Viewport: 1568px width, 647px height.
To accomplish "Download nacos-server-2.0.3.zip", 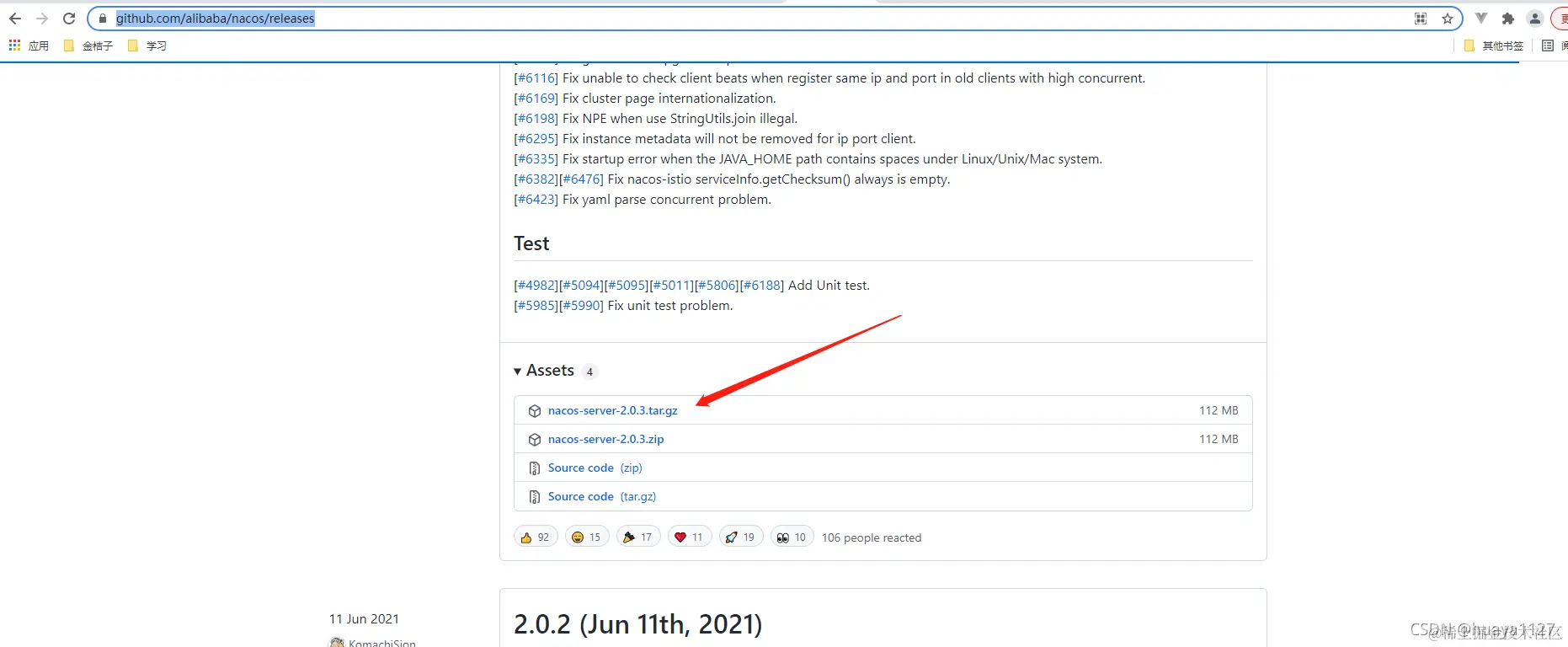I will pos(605,439).
